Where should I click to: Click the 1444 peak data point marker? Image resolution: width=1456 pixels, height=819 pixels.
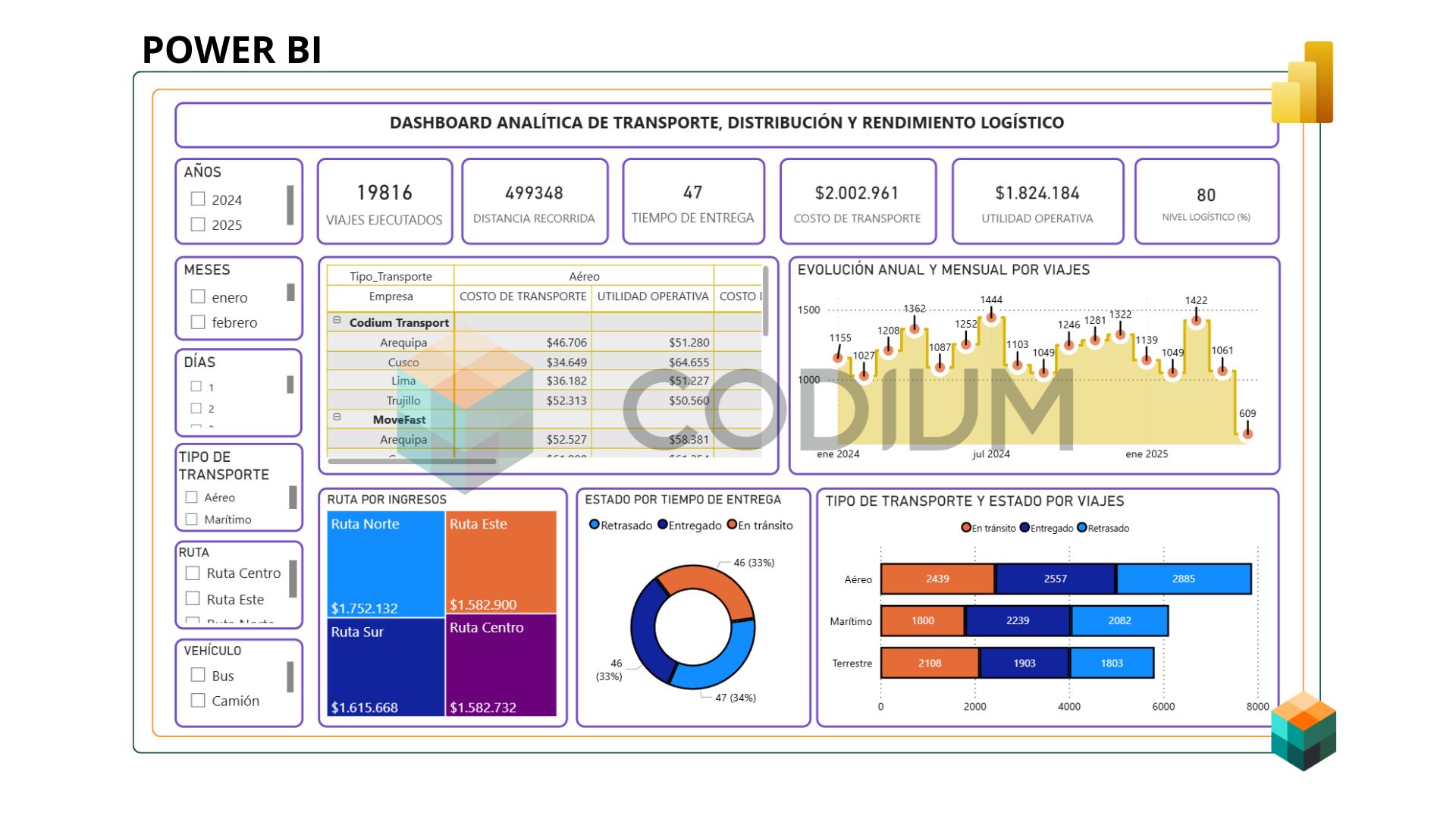(991, 317)
